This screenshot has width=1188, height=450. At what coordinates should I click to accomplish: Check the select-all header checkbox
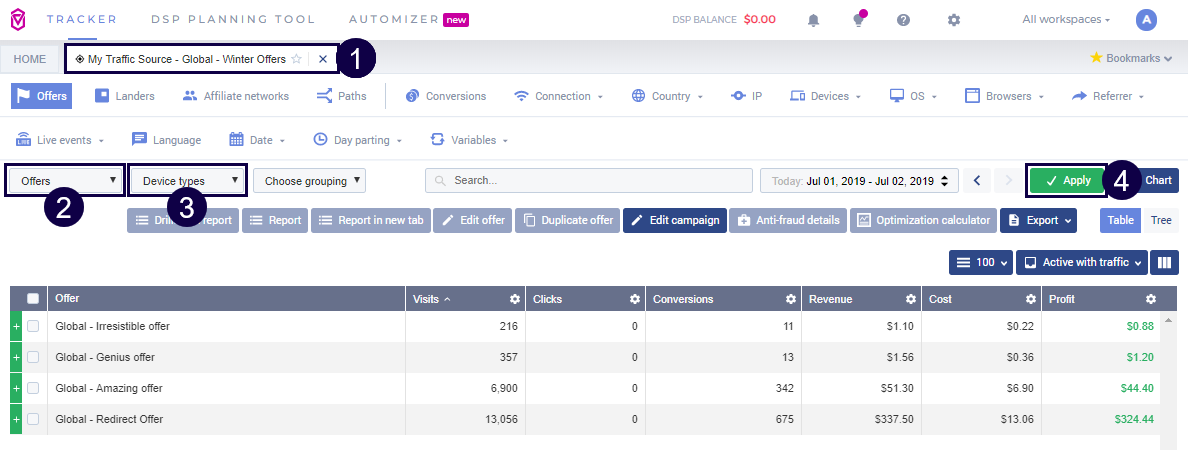(33, 299)
